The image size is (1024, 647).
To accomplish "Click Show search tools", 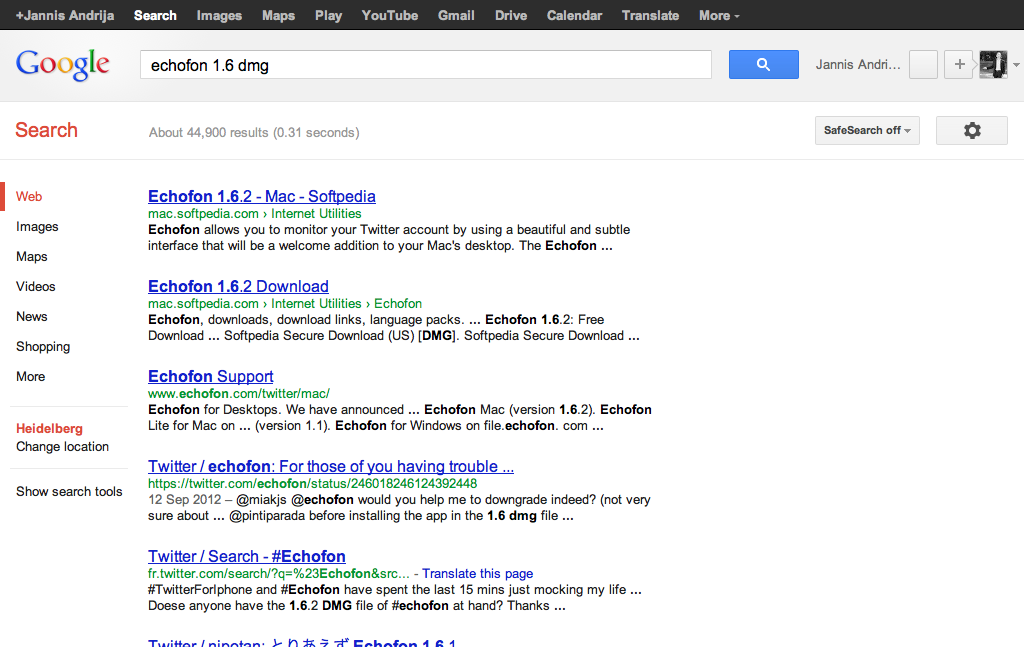I will click(69, 492).
